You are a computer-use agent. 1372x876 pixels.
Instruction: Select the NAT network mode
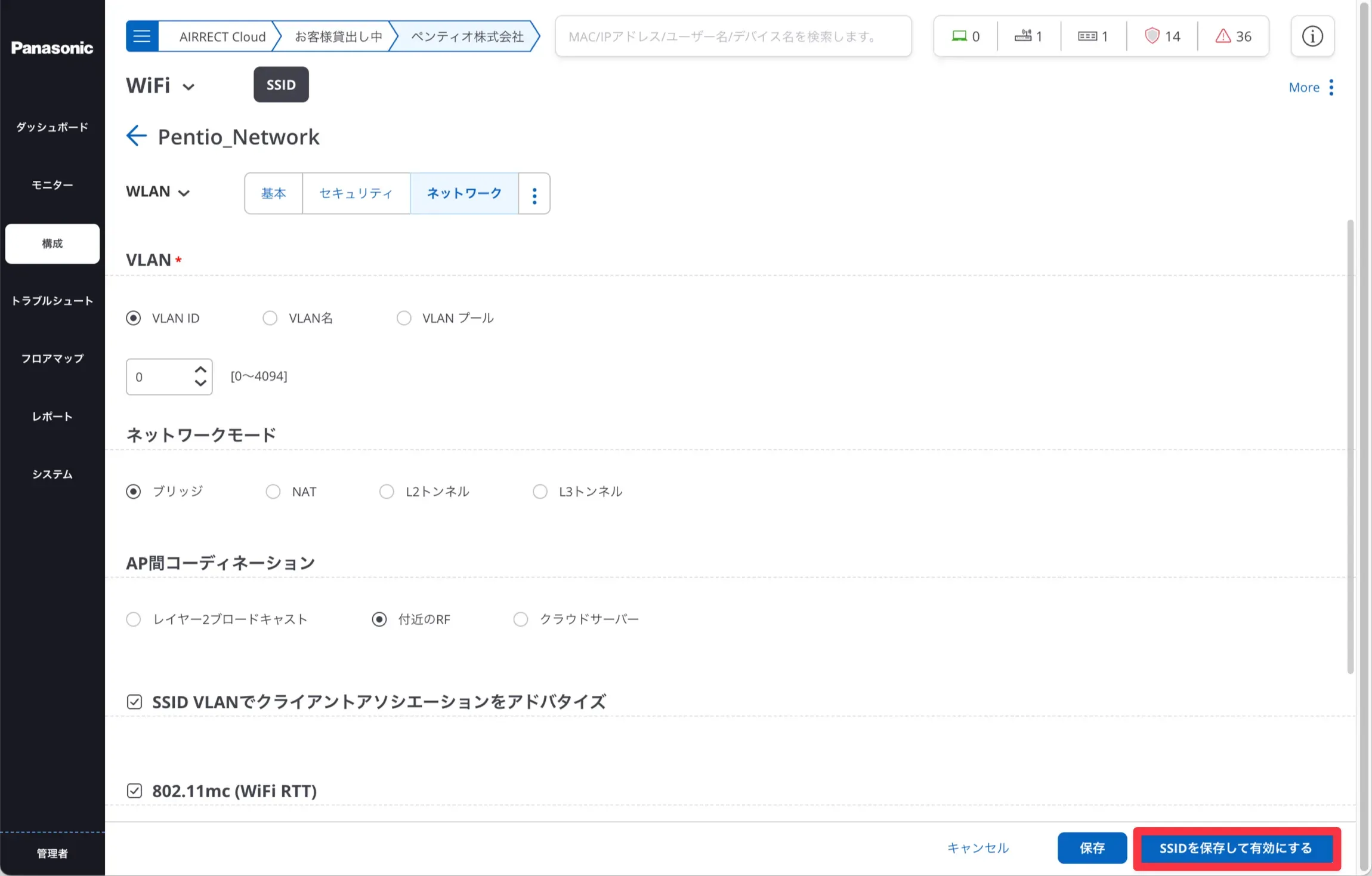click(273, 492)
